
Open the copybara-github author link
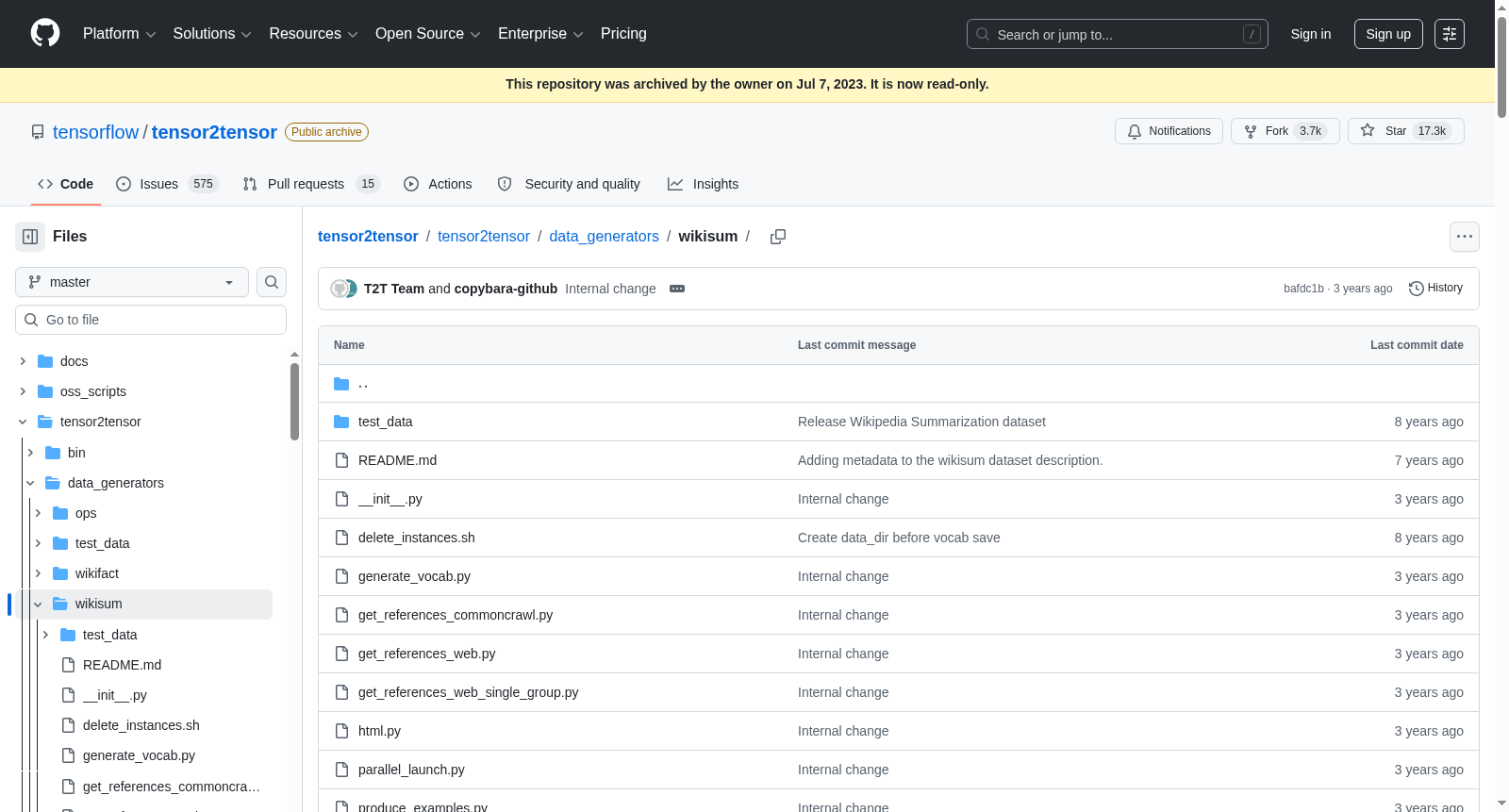(x=506, y=289)
